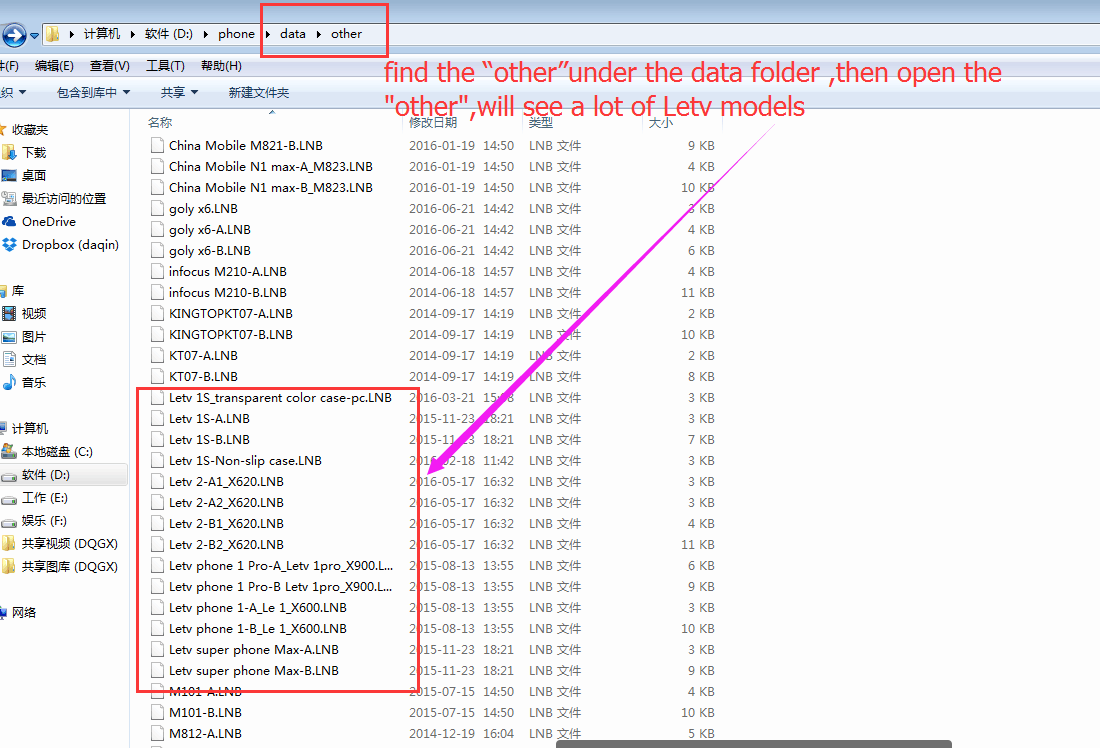This screenshot has height=748, width=1100.
Task: Click the Back navigation arrow button
Action: pyautogui.click(x=13, y=34)
